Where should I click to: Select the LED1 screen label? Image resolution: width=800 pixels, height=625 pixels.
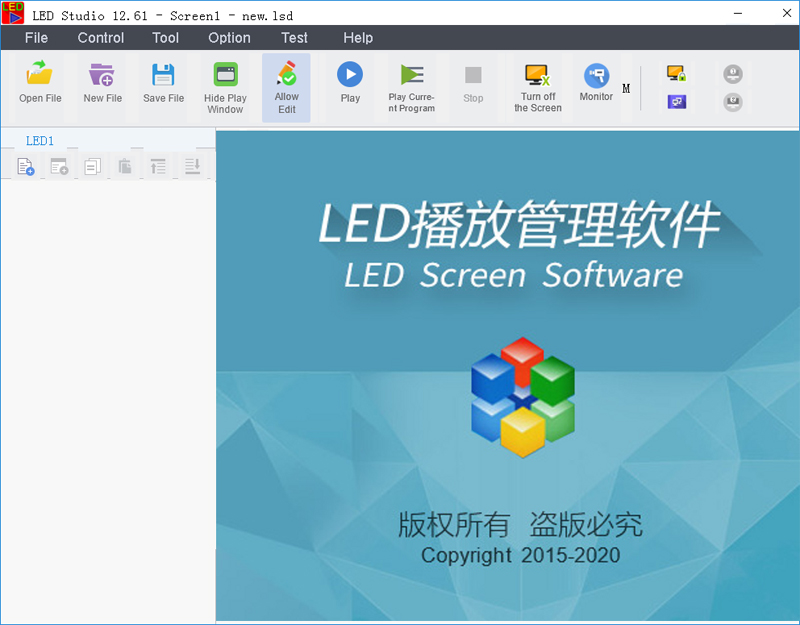coord(40,140)
